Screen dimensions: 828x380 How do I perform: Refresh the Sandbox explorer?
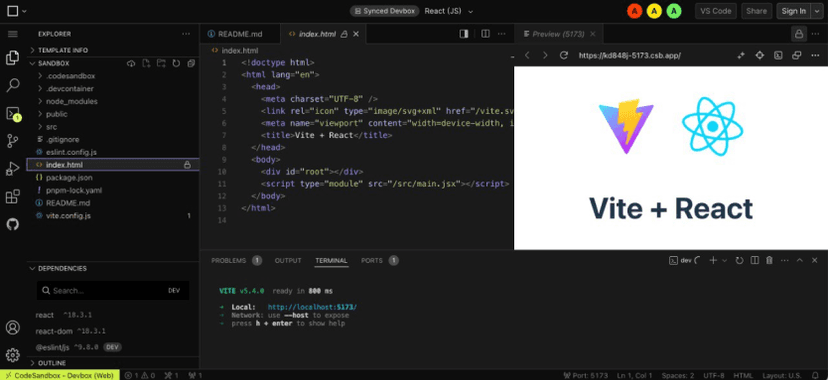pos(176,63)
